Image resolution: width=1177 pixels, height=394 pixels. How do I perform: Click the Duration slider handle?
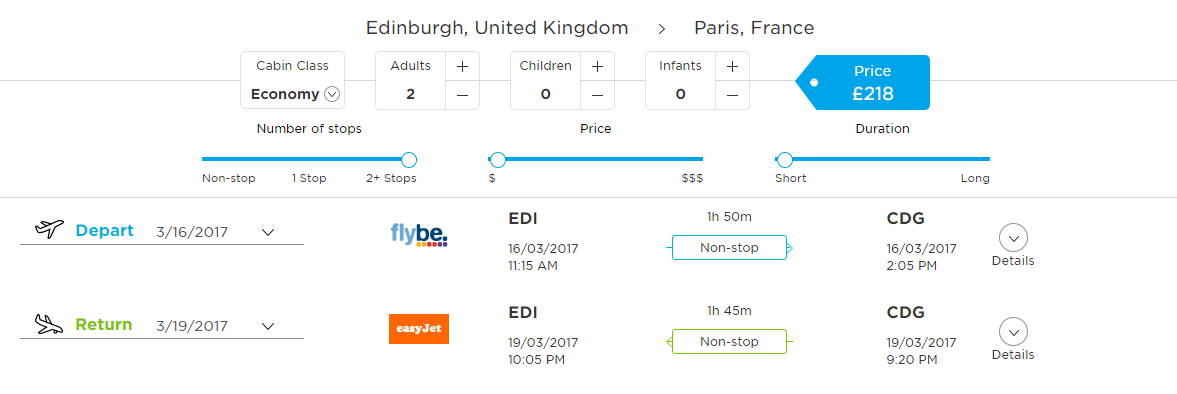pos(784,159)
